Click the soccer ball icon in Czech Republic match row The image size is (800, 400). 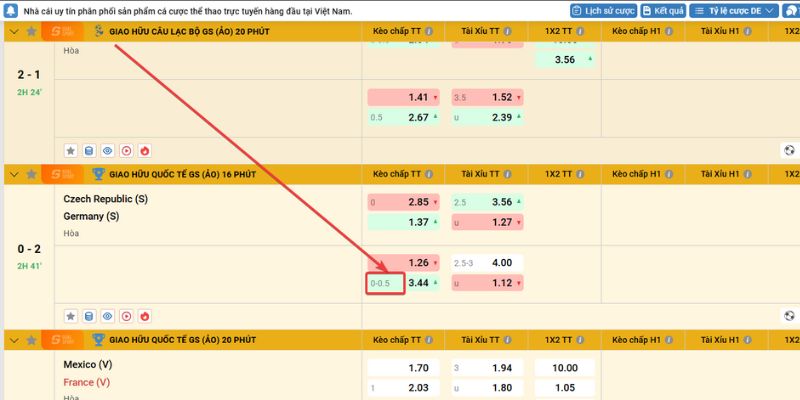point(789,316)
